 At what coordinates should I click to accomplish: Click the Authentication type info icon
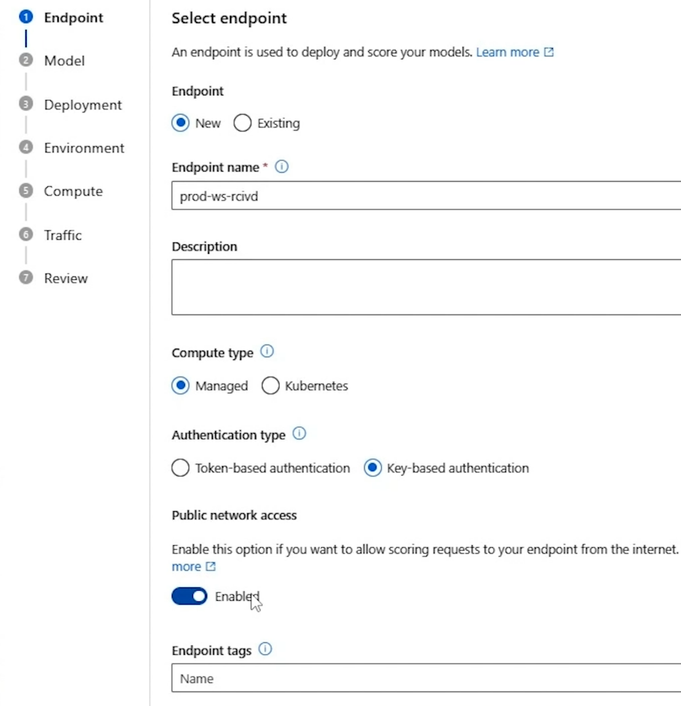coord(299,434)
